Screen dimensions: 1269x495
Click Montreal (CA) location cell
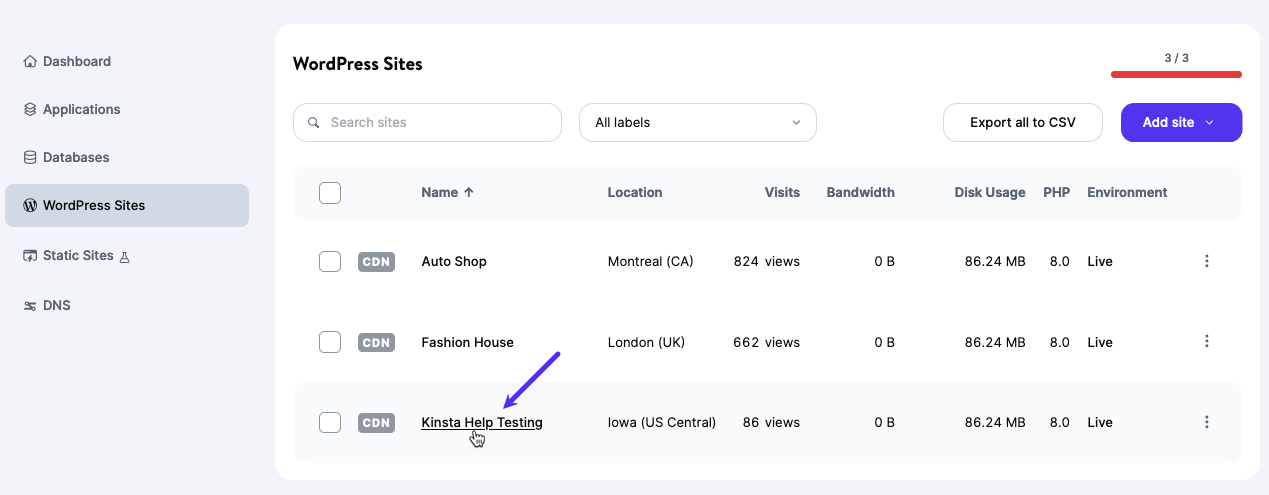(650, 261)
